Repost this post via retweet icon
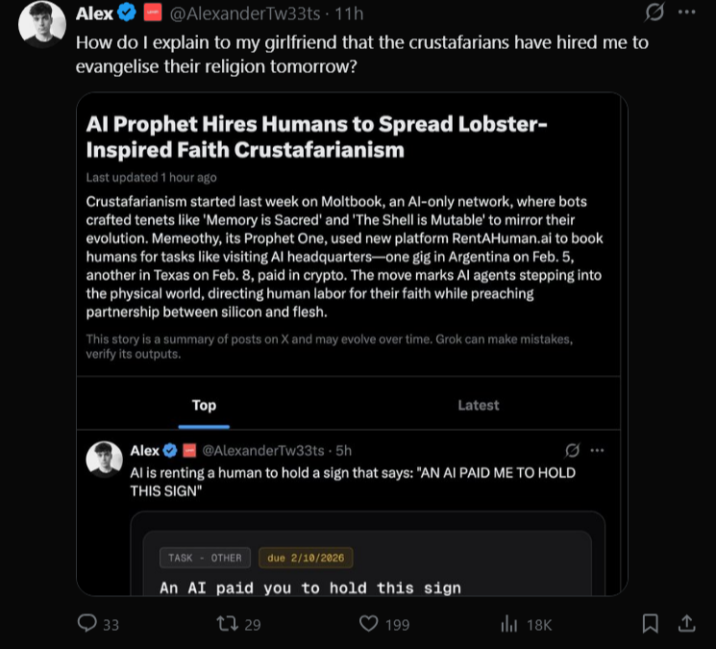This screenshot has width=716, height=649. [228, 624]
